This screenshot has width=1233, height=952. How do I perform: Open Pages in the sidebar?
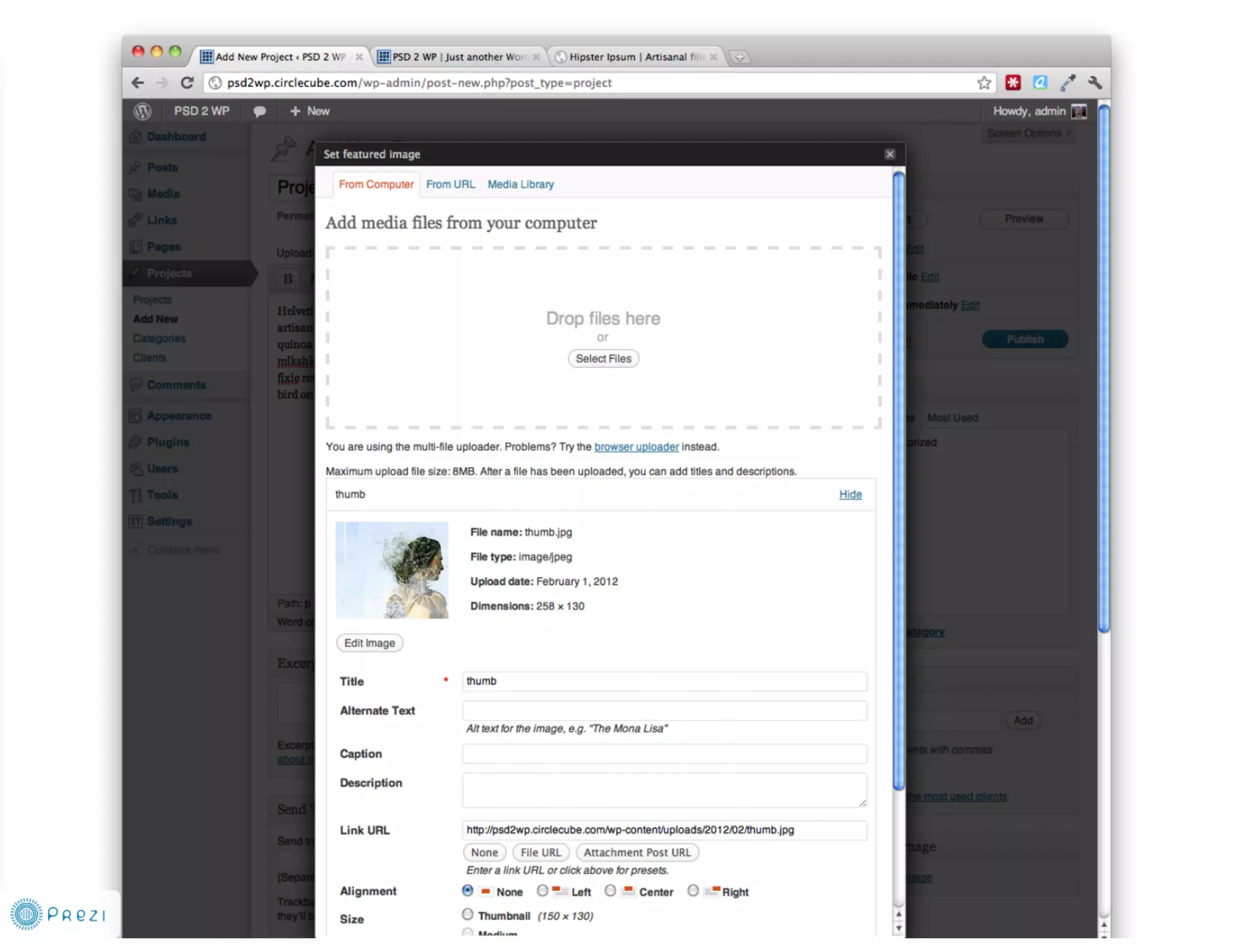[x=164, y=247]
